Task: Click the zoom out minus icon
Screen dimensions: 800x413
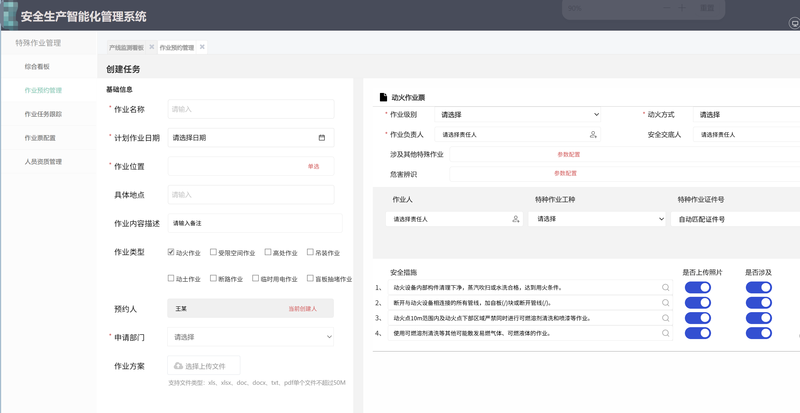Action: (x=667, y=8)
